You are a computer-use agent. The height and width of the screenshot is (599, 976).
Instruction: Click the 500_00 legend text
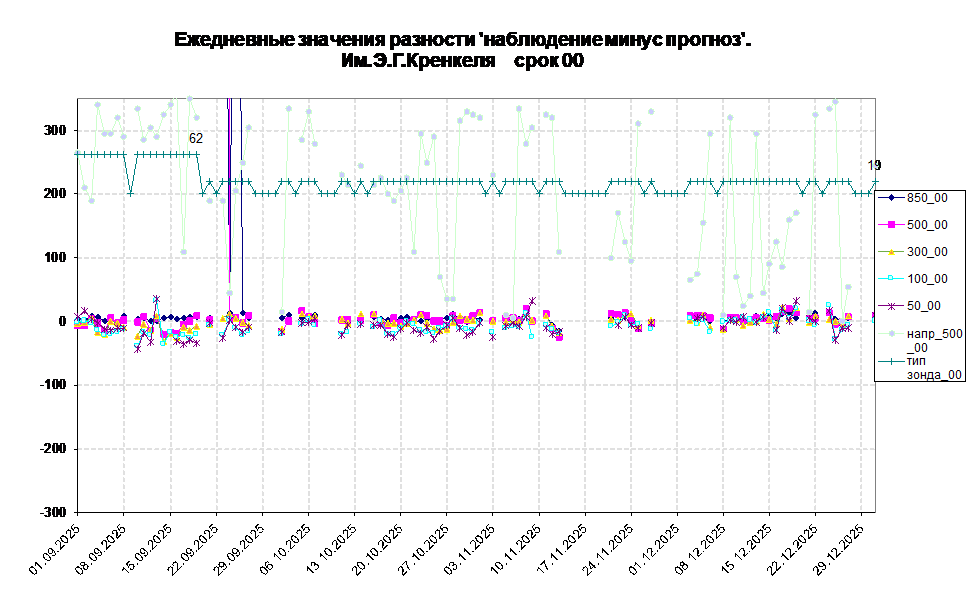click(x=927, y=225)
